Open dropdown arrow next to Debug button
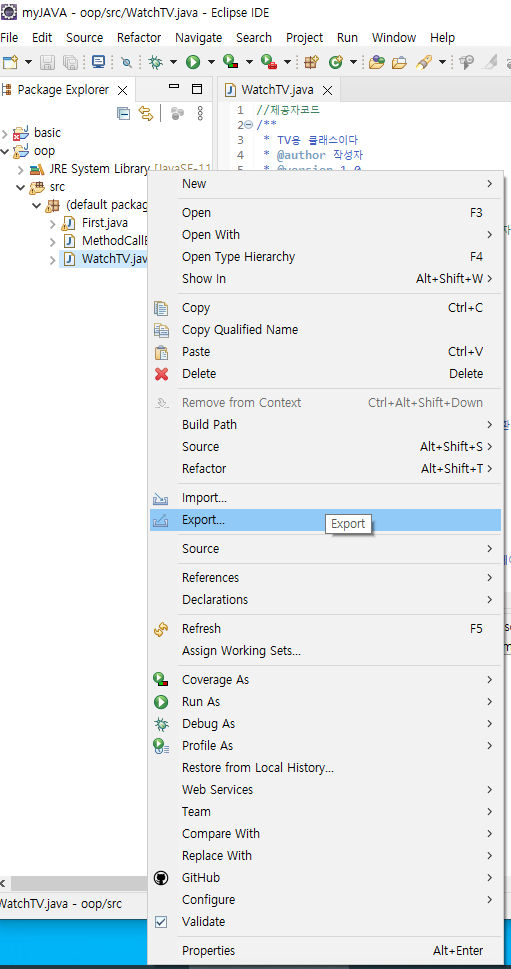Viewport: 511px width, 969px height. (x=173, y=62)
